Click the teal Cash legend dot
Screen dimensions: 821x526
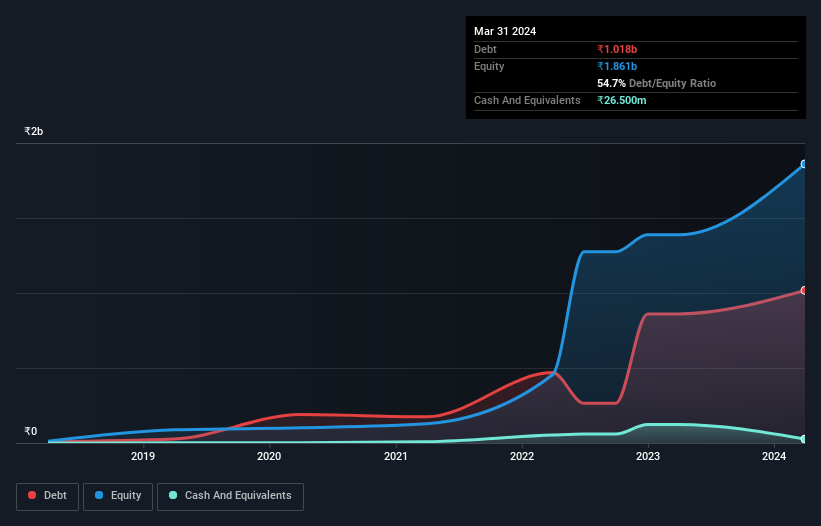[173, 495]
